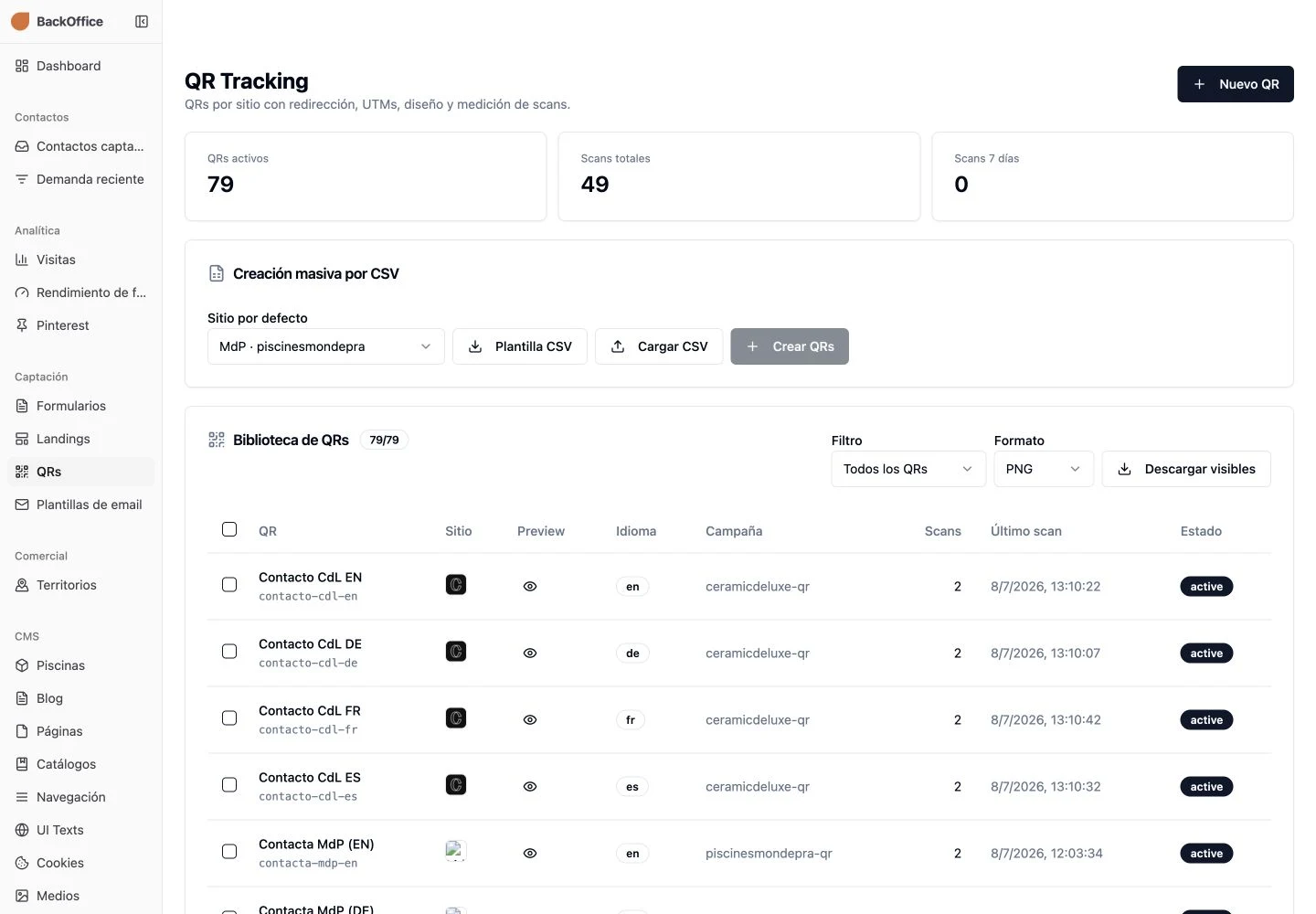Click the Medios image icon
1316x914 pixels.
pos(22,896)
